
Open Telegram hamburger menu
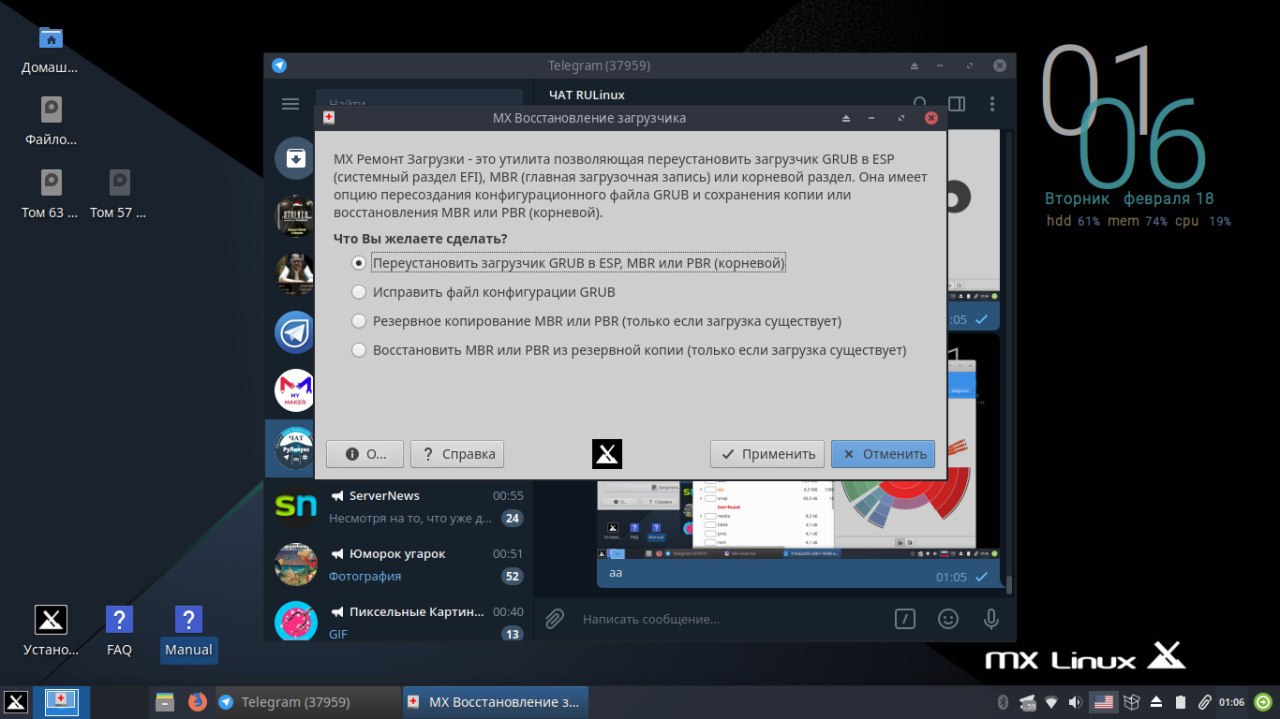coord(290,104)
